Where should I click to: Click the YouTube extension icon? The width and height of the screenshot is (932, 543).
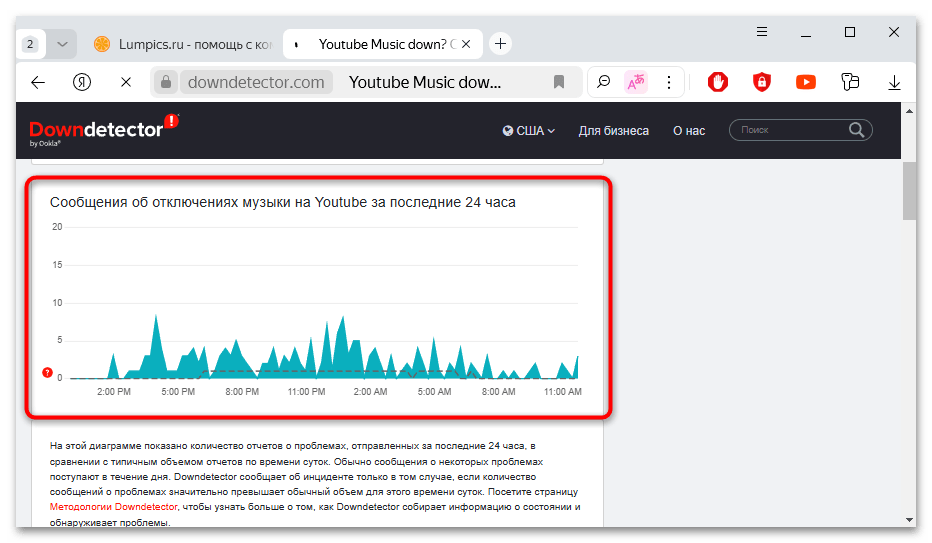(x=805, y=82)
